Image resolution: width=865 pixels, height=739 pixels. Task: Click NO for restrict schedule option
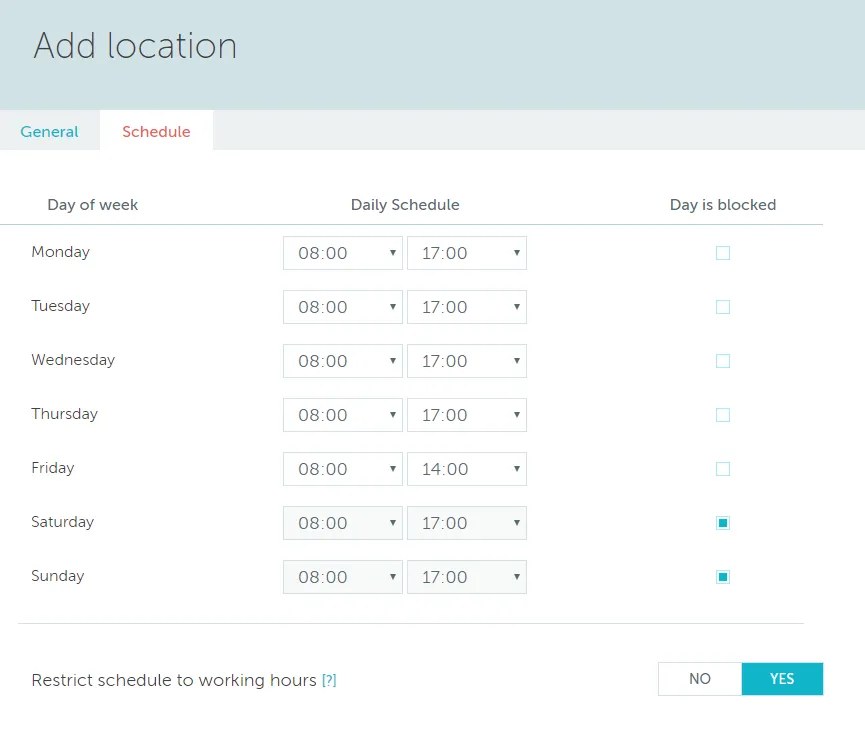coord(699,678)
